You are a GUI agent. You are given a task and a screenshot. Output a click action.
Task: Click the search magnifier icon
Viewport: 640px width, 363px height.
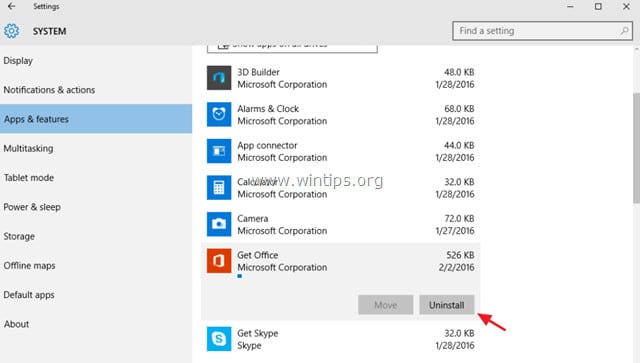[x=624, y=31]
